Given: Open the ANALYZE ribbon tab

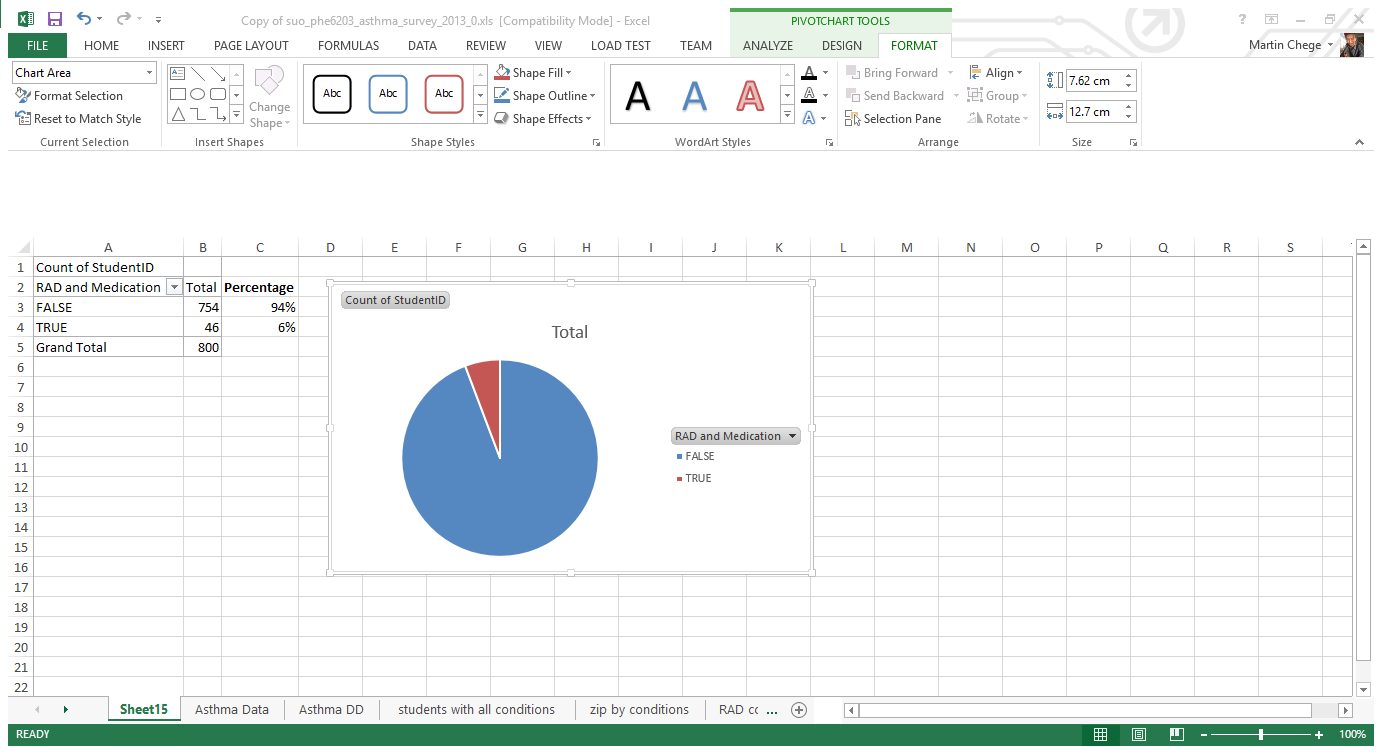Looking at the screenshot, I should click(x=767, y=46).
